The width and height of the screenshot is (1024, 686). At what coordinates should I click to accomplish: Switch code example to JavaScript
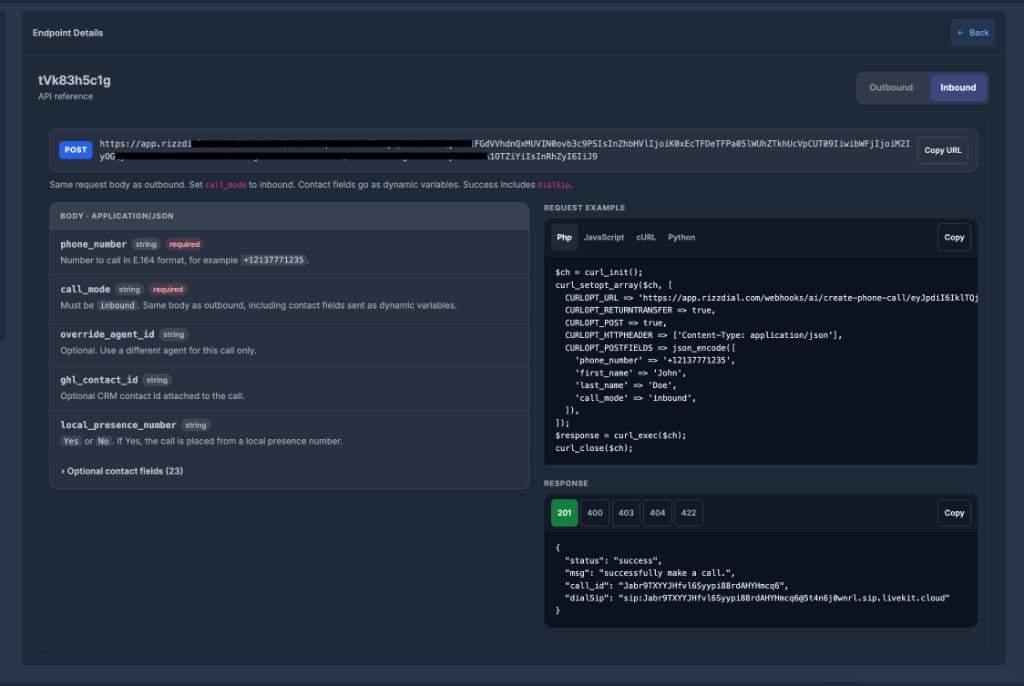(x=603, y=237)
